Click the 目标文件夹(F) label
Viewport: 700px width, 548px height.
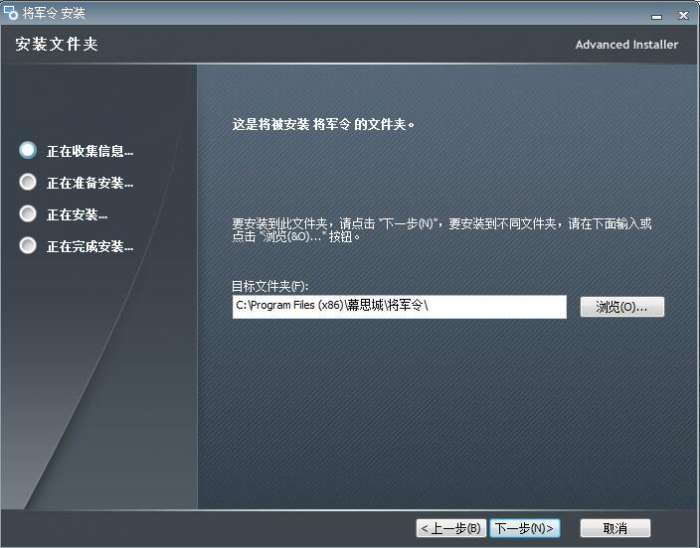270,286
